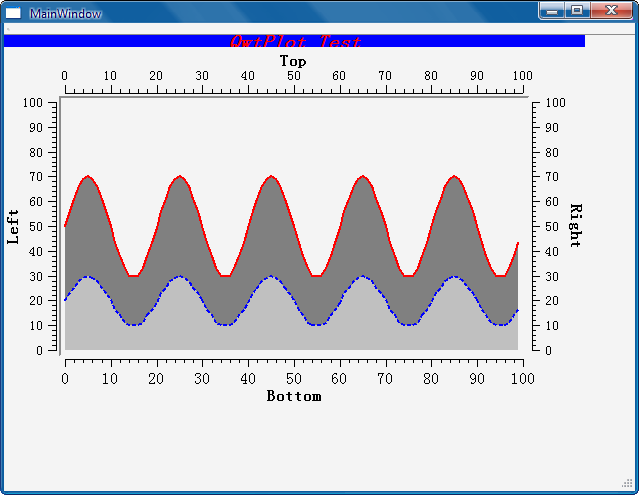Click the 20 tick label on right axis
Viewport: 639px width, 495px height.
point(552,301)
